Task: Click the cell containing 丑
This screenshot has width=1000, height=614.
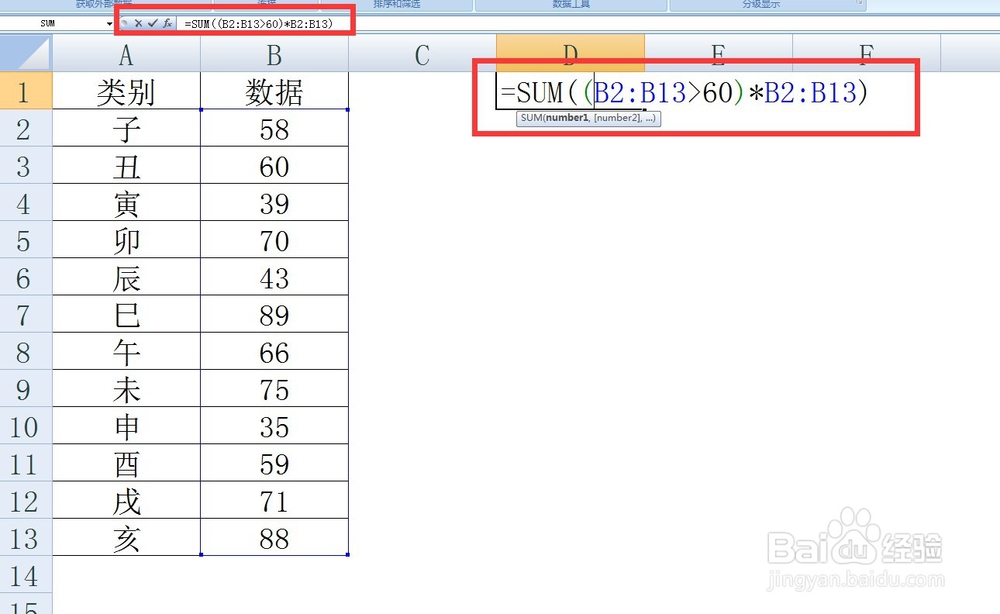Action: (x=126, y=166)
